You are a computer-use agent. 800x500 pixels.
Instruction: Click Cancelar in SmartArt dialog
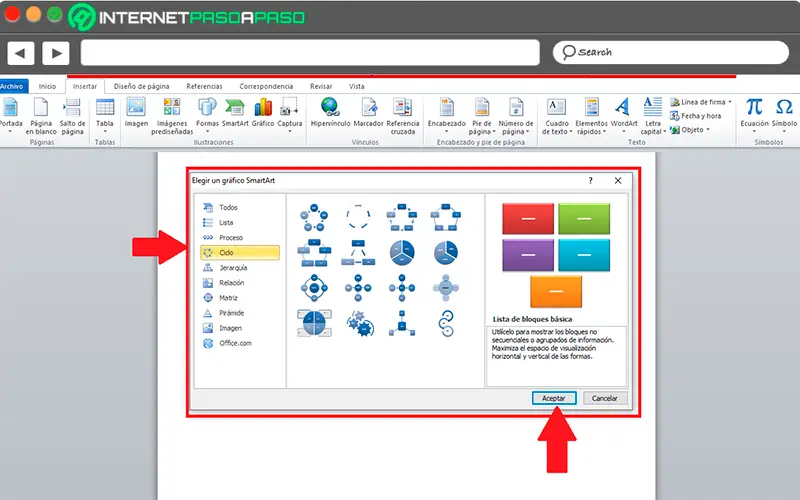[x=605, y=398]
